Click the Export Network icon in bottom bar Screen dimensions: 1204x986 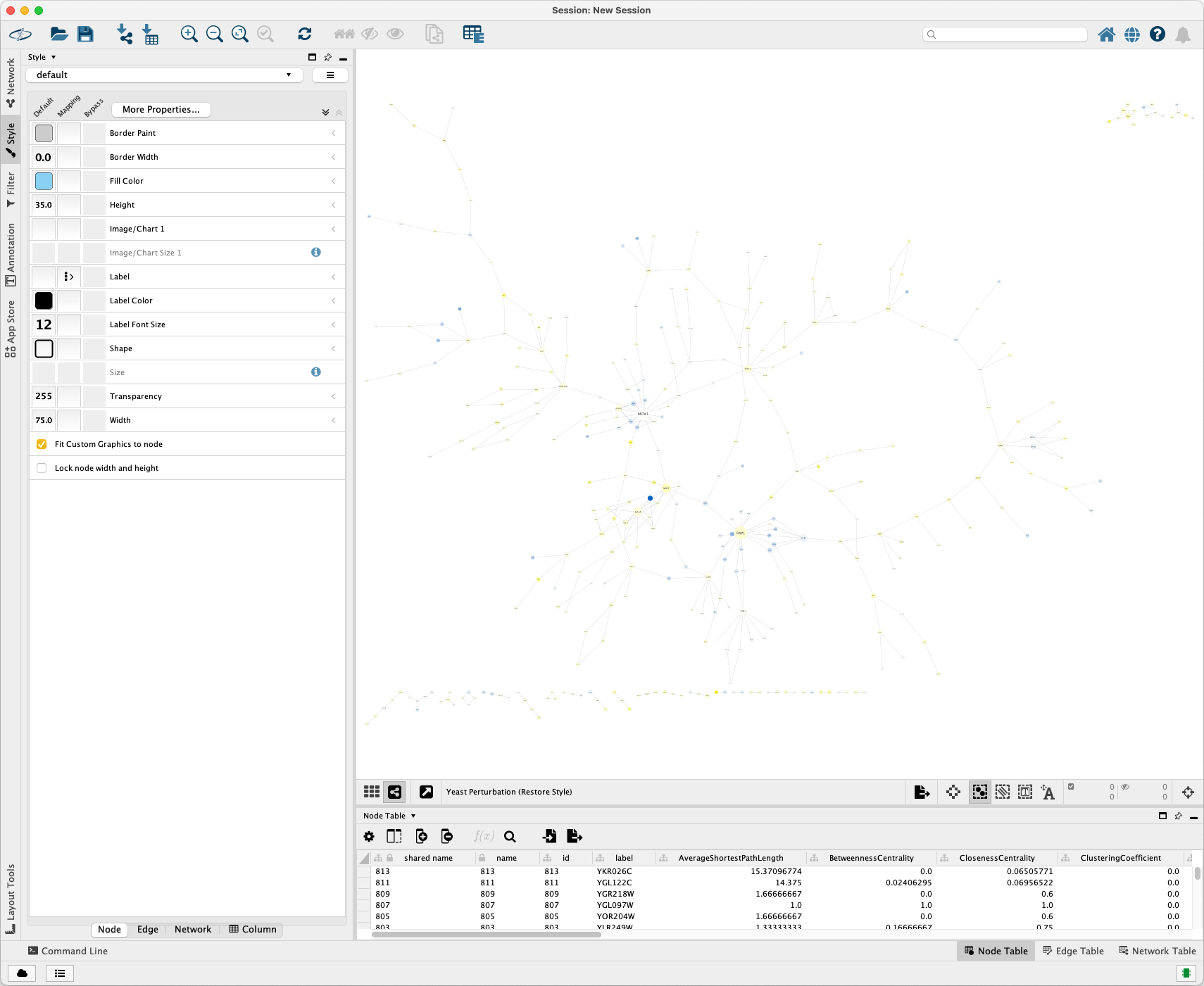922,792
